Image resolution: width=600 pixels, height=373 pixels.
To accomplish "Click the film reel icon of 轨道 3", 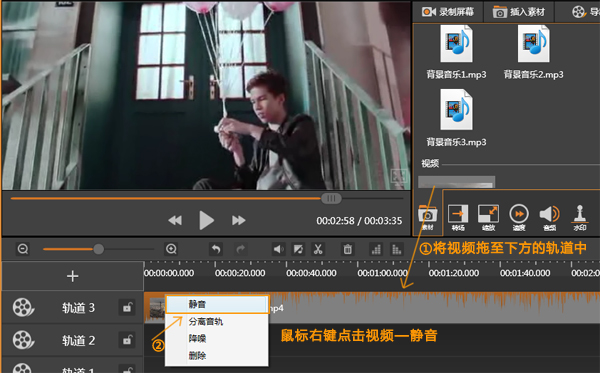I will 23,308.
